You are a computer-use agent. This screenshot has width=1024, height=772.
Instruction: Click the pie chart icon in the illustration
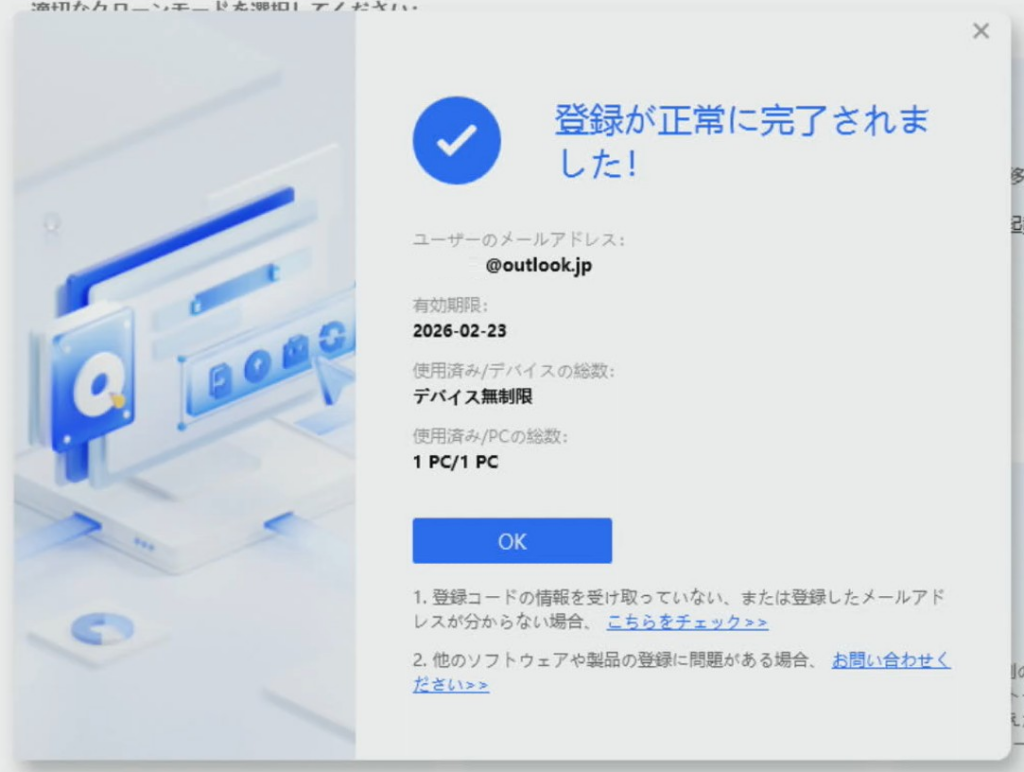(x=101, y=628)
